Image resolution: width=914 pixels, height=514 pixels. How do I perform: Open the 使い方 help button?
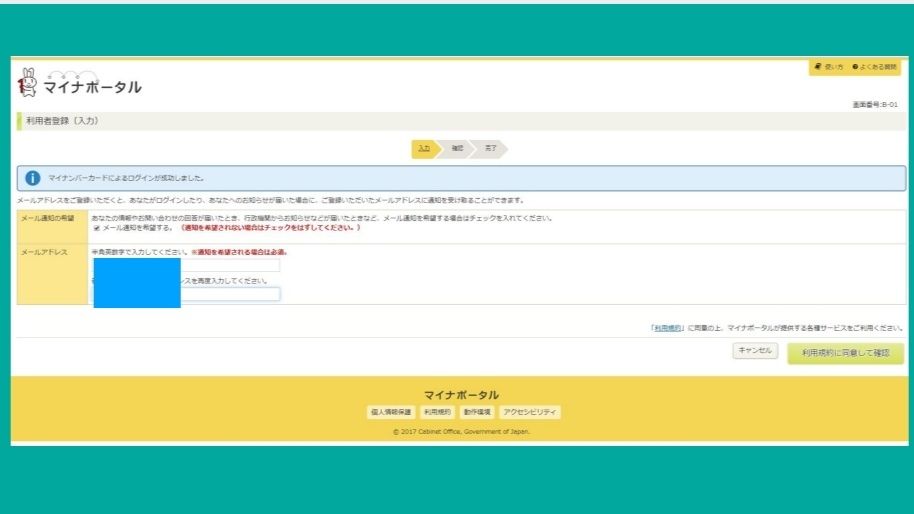(x=830, y=67)
